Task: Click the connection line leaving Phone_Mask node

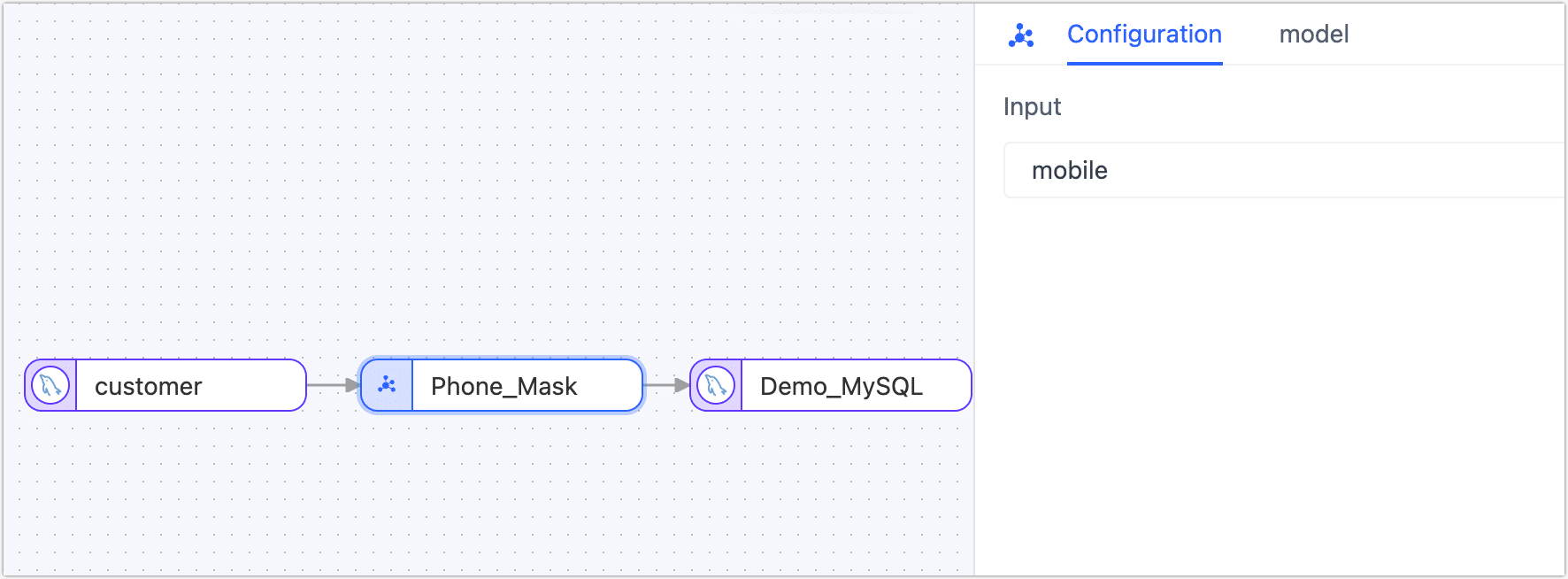Action: coord(658,386)
